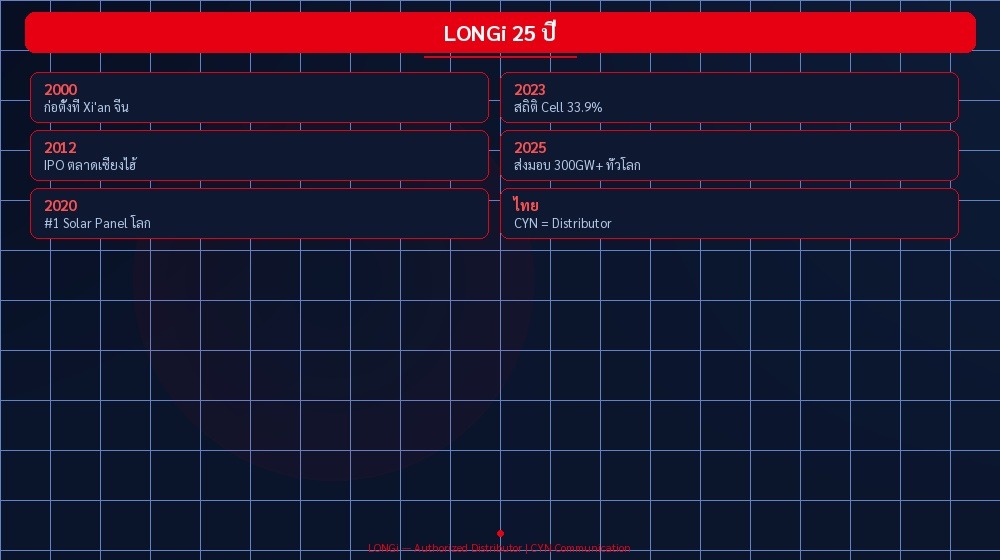Select the 2023 year heading
Image resolution: width=1000 pixels, height=560 pixels.
[x=530, y=90]
